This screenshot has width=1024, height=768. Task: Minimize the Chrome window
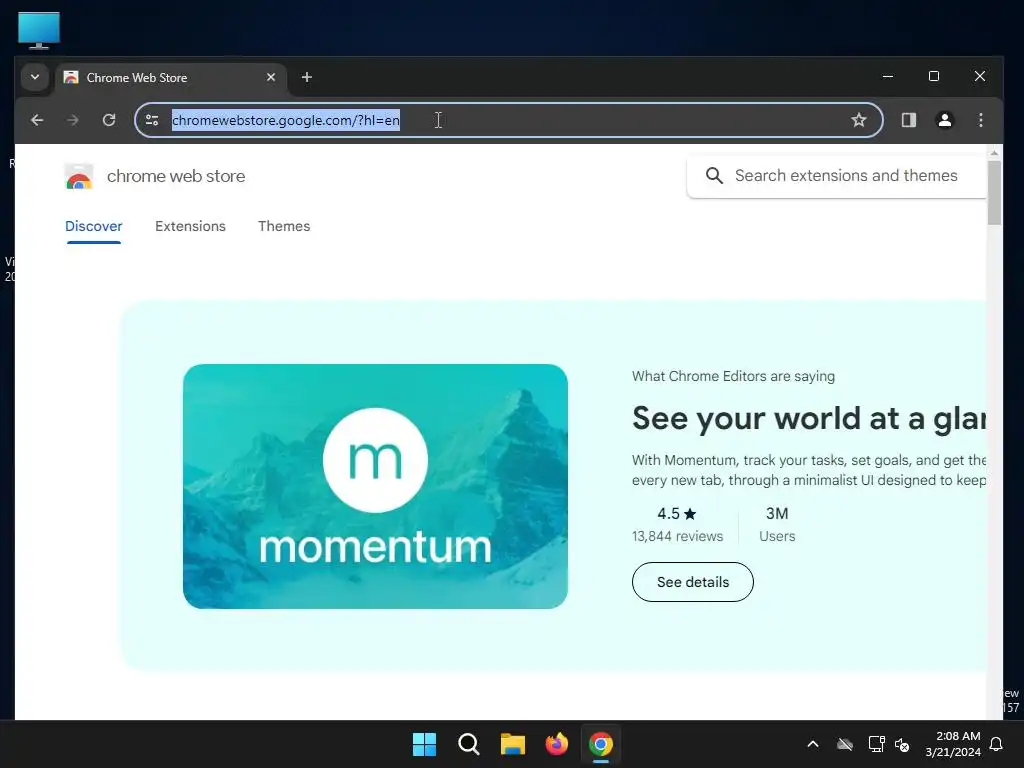888,76
